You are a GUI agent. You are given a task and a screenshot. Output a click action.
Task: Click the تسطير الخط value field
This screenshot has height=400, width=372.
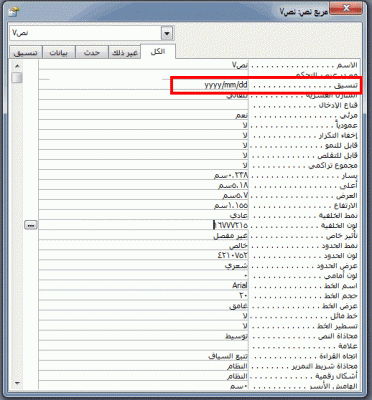143,326
